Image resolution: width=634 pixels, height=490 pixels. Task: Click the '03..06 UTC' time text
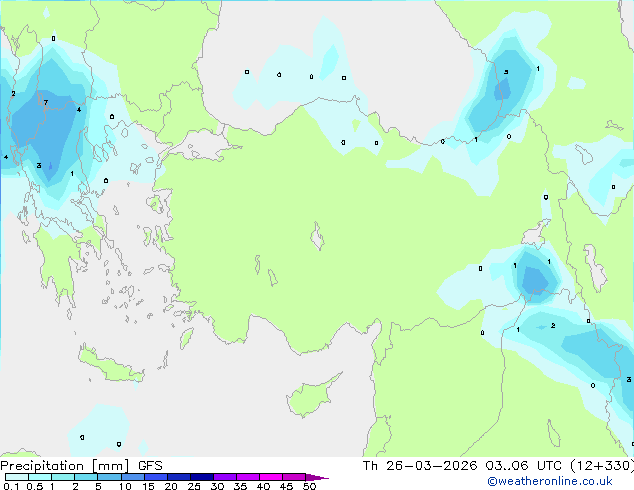(524, 466)
